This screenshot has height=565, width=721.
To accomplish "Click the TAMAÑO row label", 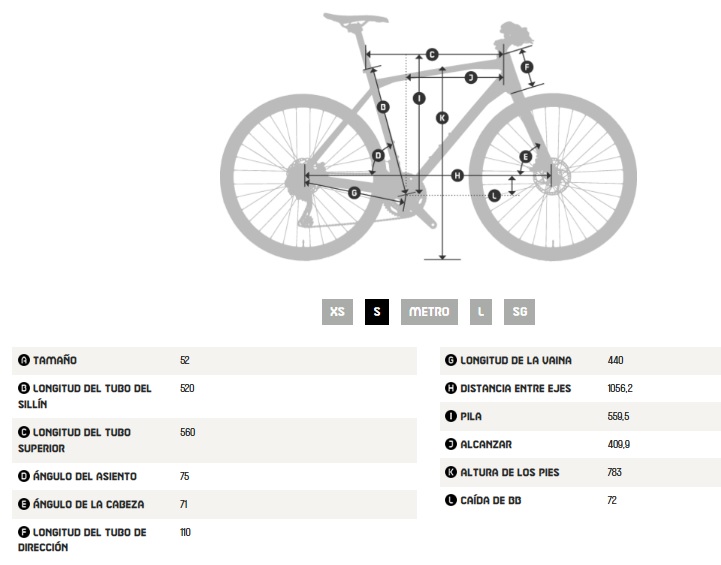I will pos(55,360).
